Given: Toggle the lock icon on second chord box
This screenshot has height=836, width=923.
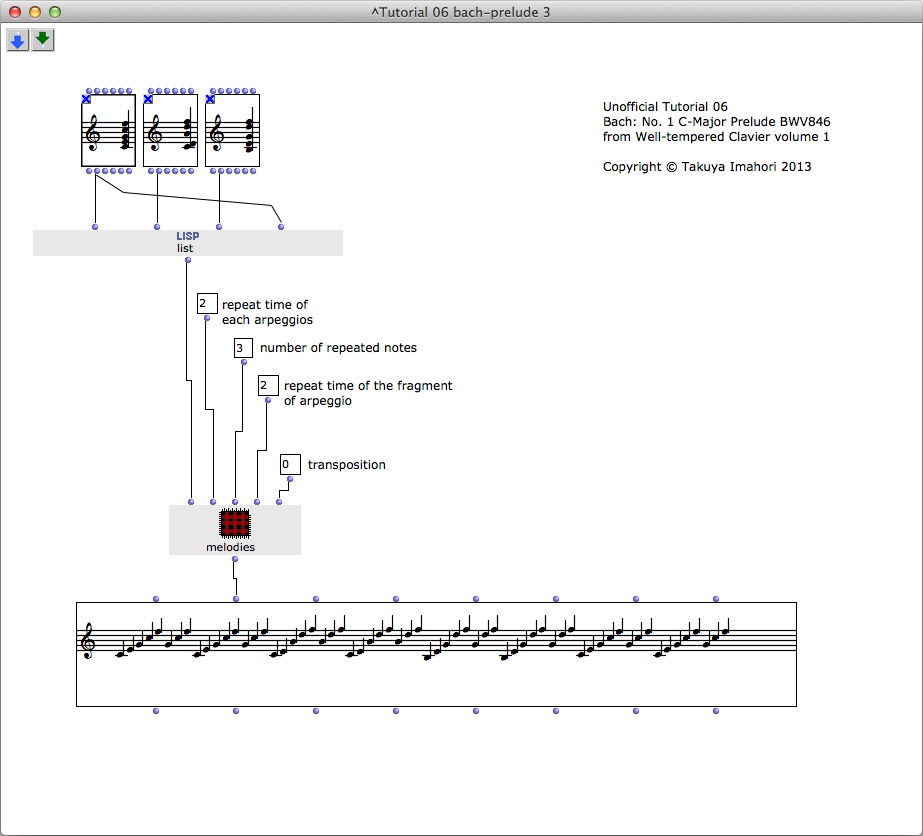Looking at the screenshot, I should tap(148, 99).
